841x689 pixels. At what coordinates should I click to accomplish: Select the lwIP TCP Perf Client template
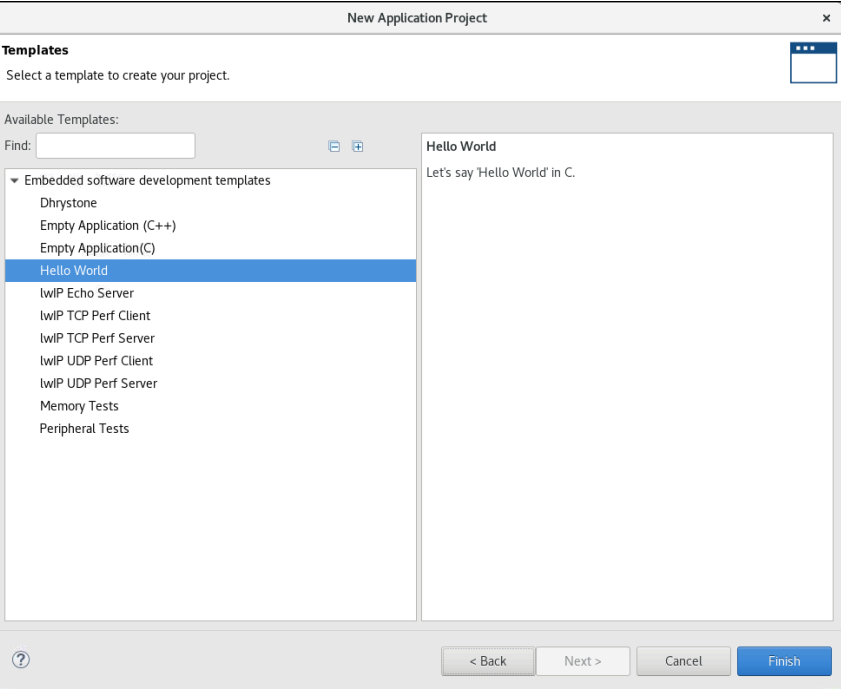[95, 315]
